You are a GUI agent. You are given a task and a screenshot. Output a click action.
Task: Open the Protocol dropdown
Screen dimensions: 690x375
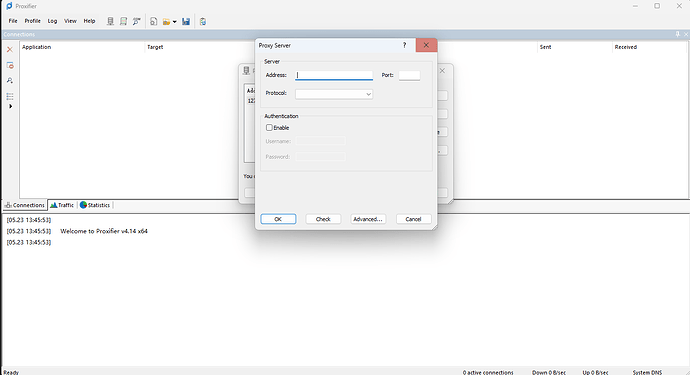(x=334, y=94)
